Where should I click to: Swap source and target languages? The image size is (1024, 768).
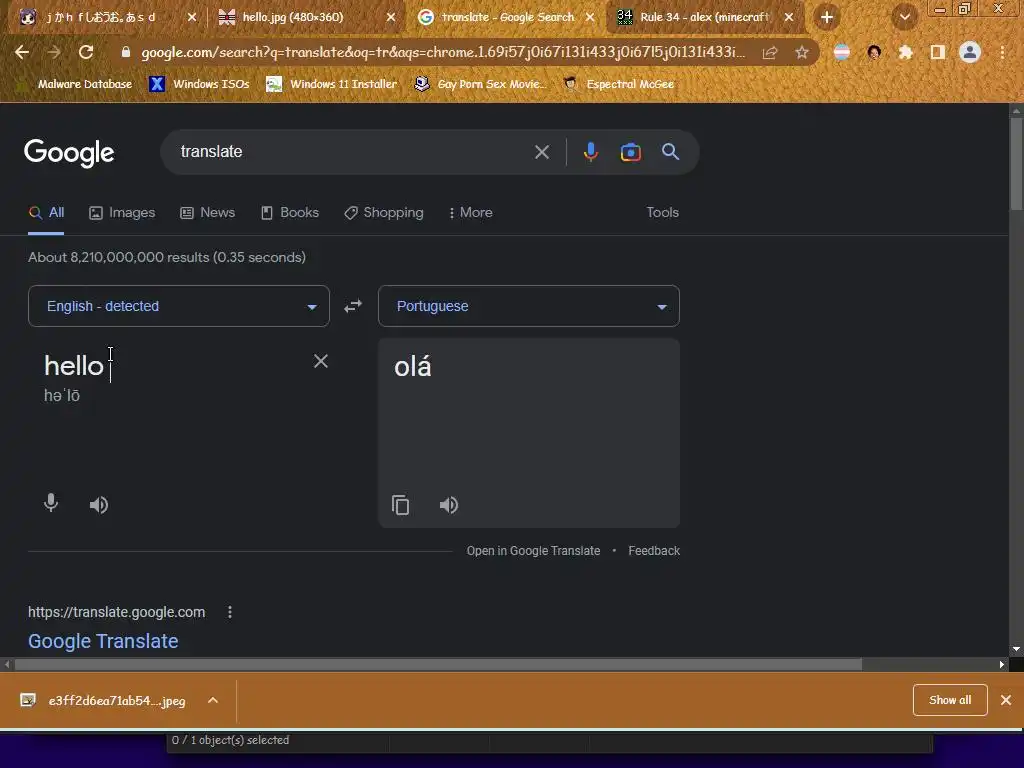click(x=353, y=306)
